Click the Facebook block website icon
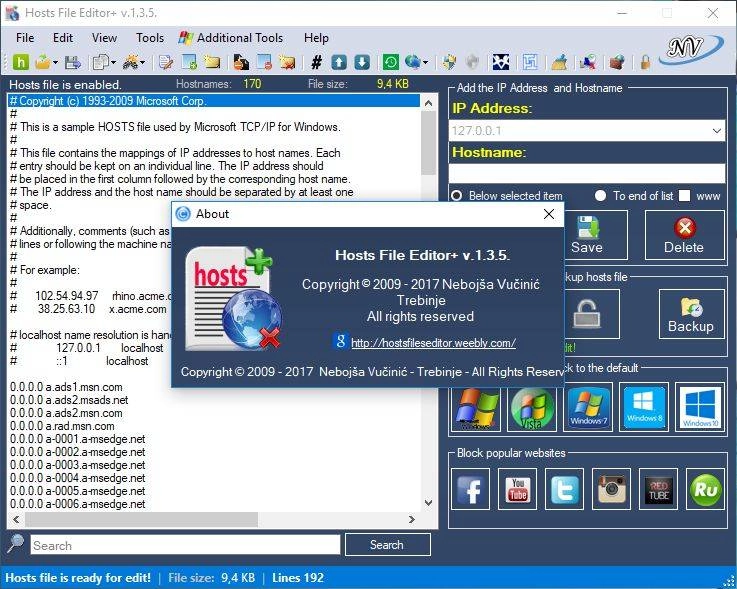 [470, 489]
